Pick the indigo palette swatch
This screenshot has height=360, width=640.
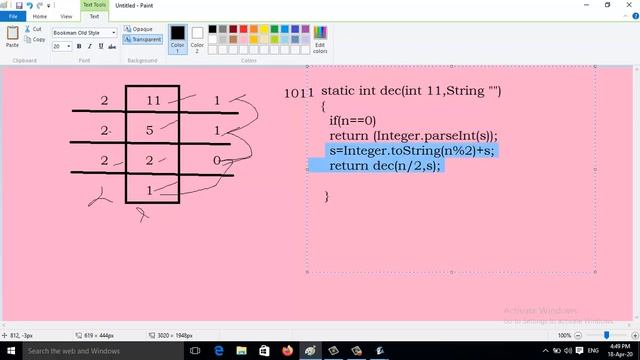(x=295, y=29)
